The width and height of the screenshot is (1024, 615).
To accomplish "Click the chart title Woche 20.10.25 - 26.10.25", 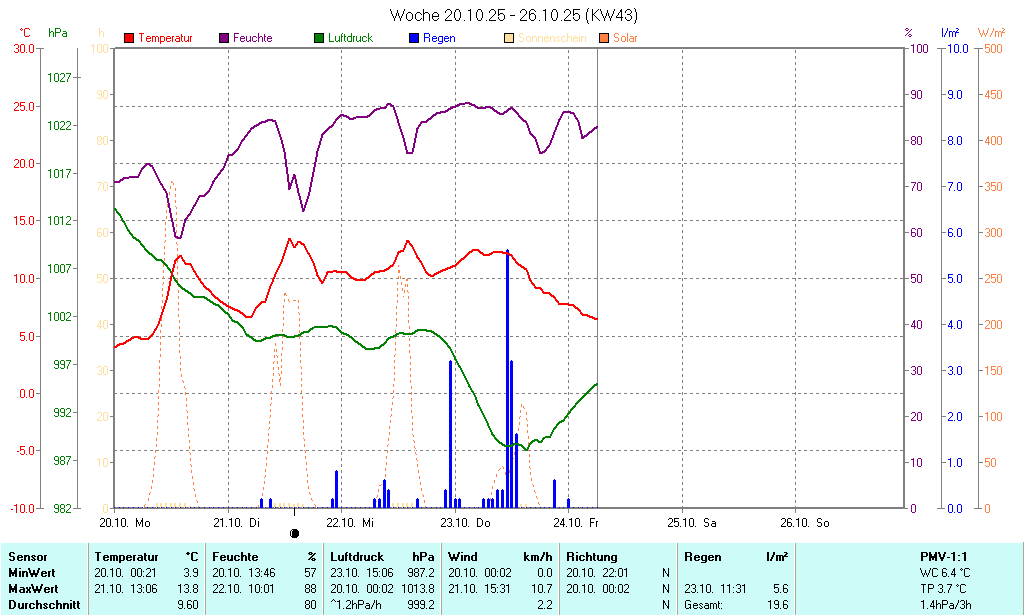I will click(514, 15).
